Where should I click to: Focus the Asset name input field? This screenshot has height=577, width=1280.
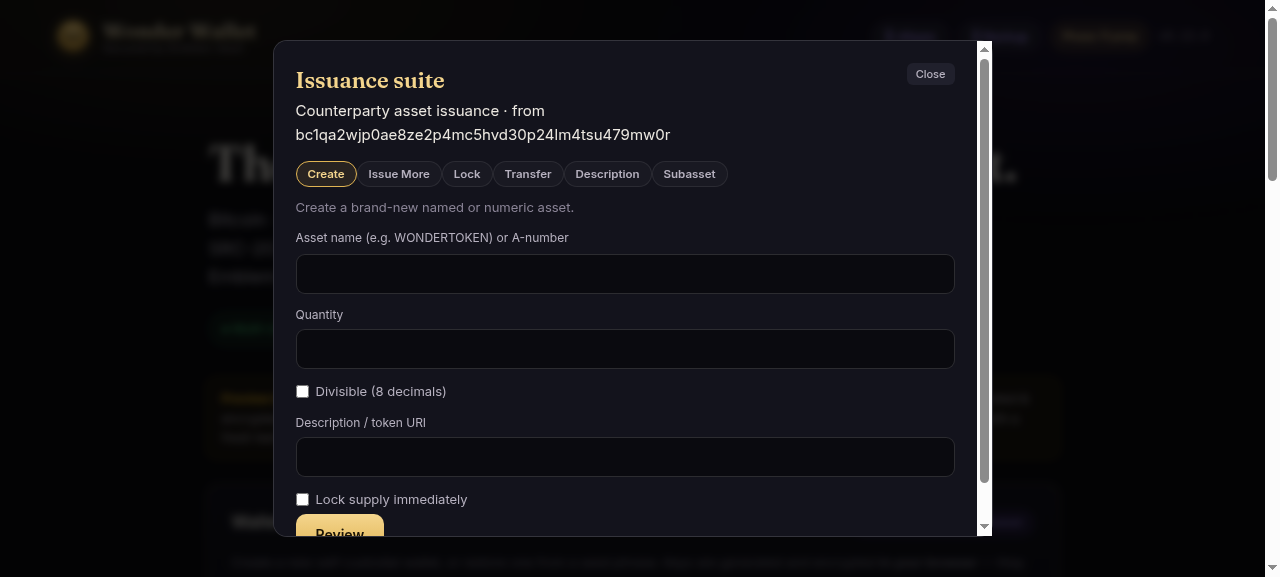pyautogui.click(x=625, y=274)
